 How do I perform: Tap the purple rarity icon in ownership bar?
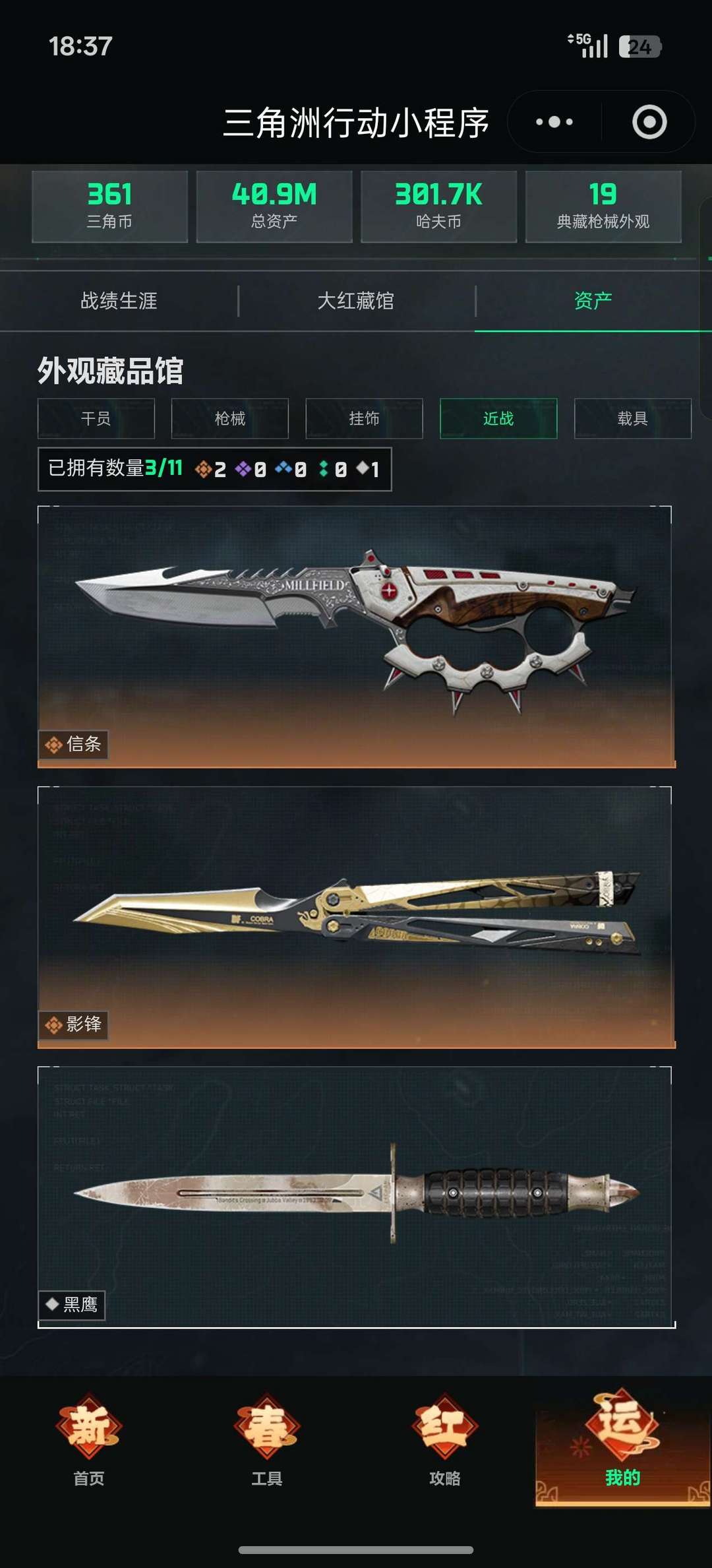coord(243,469)
